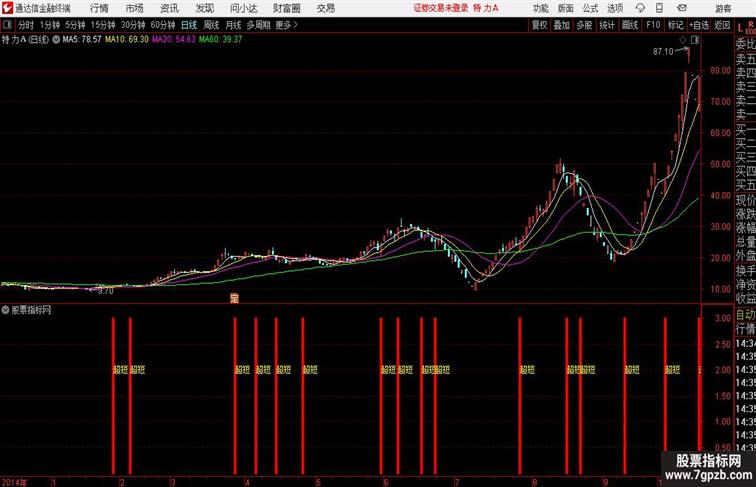The height and width of the screenshot is (487, 756).
Task: Open the 行情 menu
Action: [x=99, y=8]
